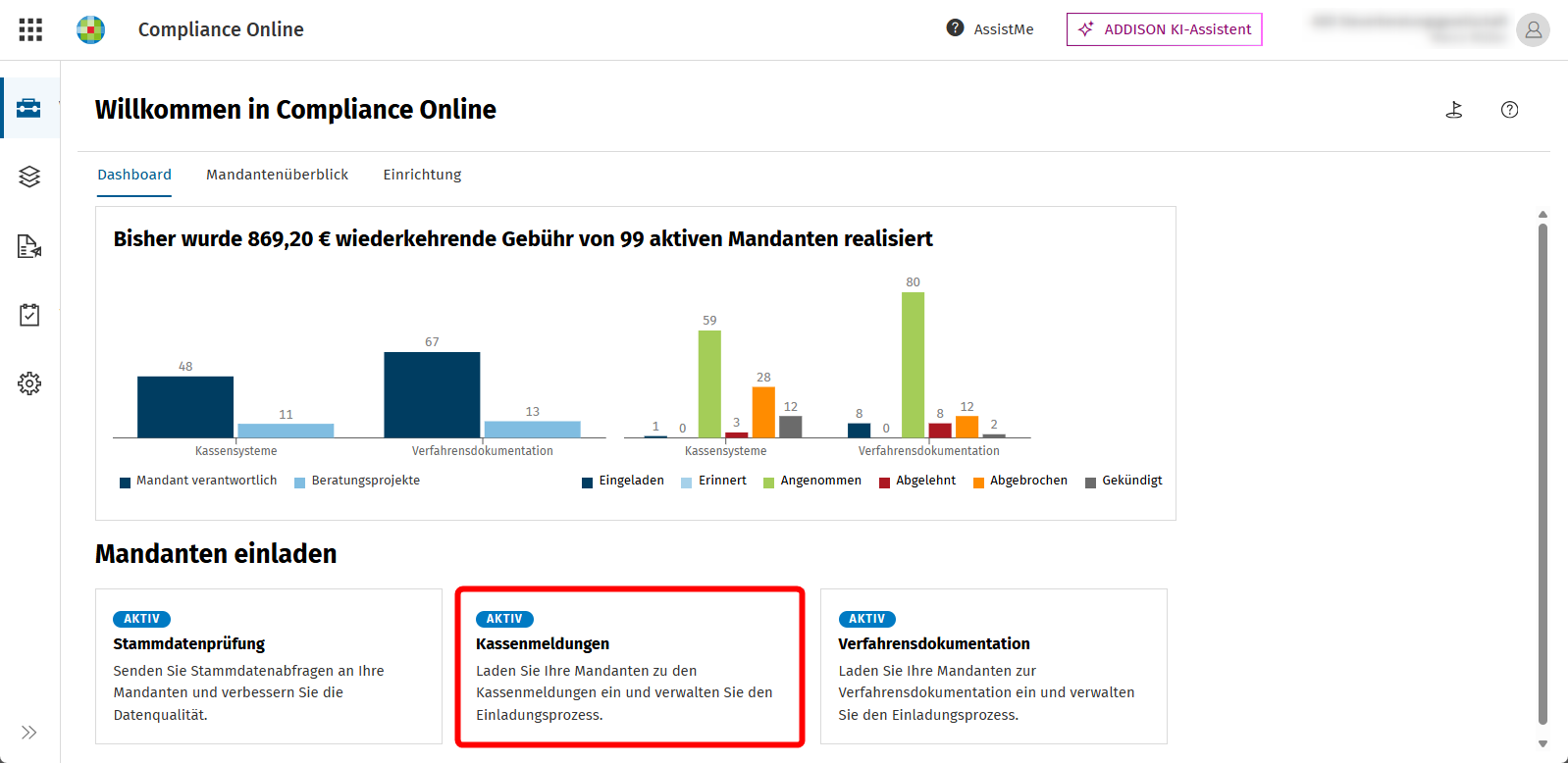This screenshot has height=763, width=1568.
Task: Toggle the Abgebrochen legend entry
Action: [1020, 481]
